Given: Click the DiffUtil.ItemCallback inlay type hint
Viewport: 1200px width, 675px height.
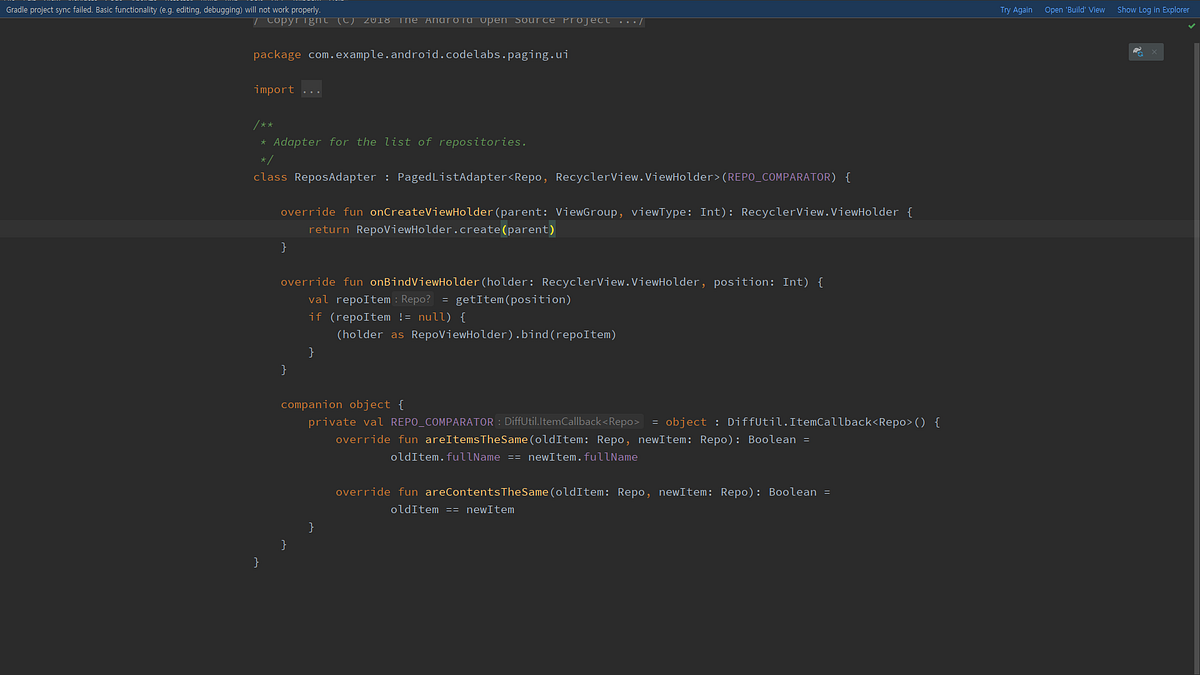Looking at the screenshot, I should (x=570, y=421).
